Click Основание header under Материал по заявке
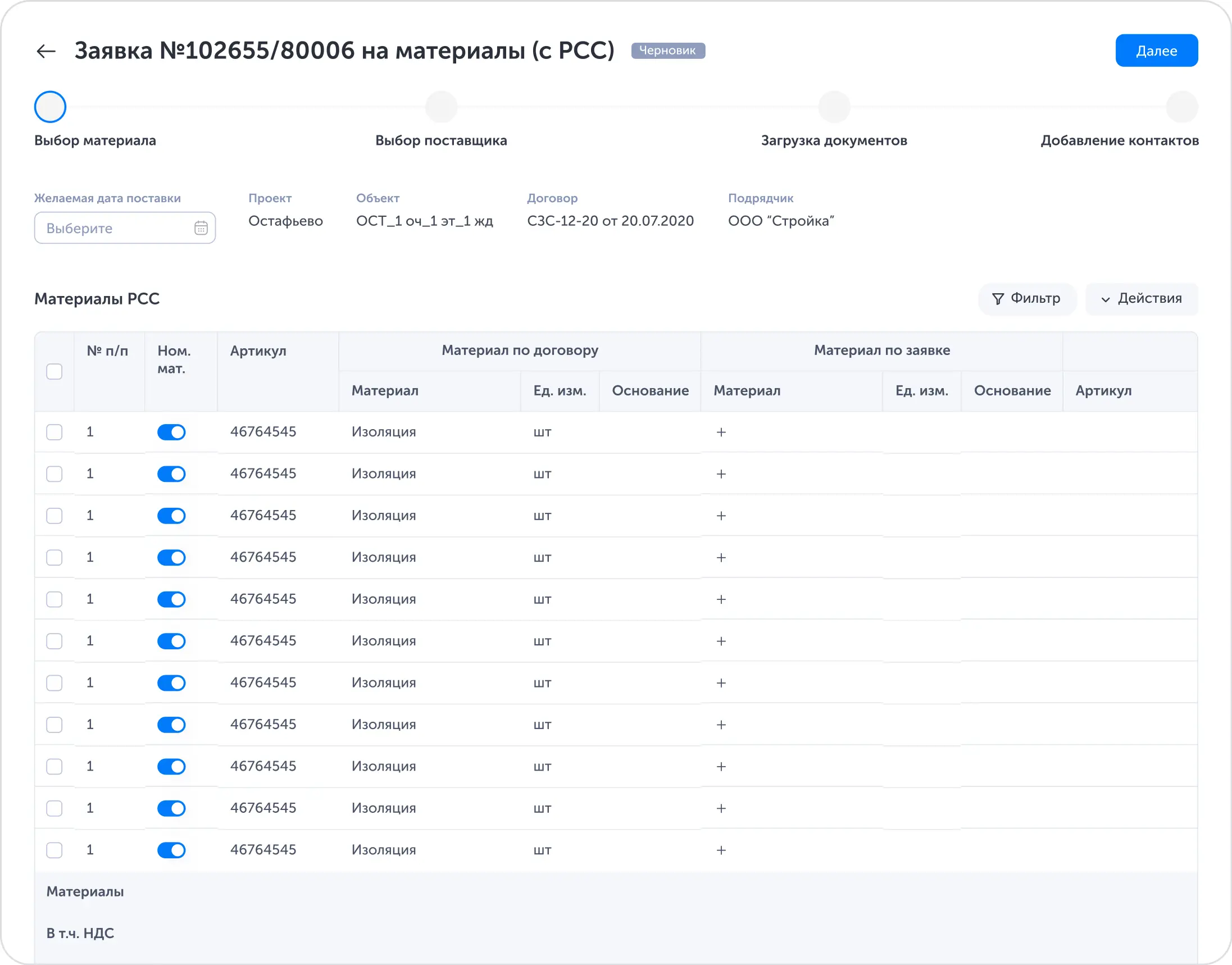Screen dimensions: 1232x965 (x=1012, y=390)
